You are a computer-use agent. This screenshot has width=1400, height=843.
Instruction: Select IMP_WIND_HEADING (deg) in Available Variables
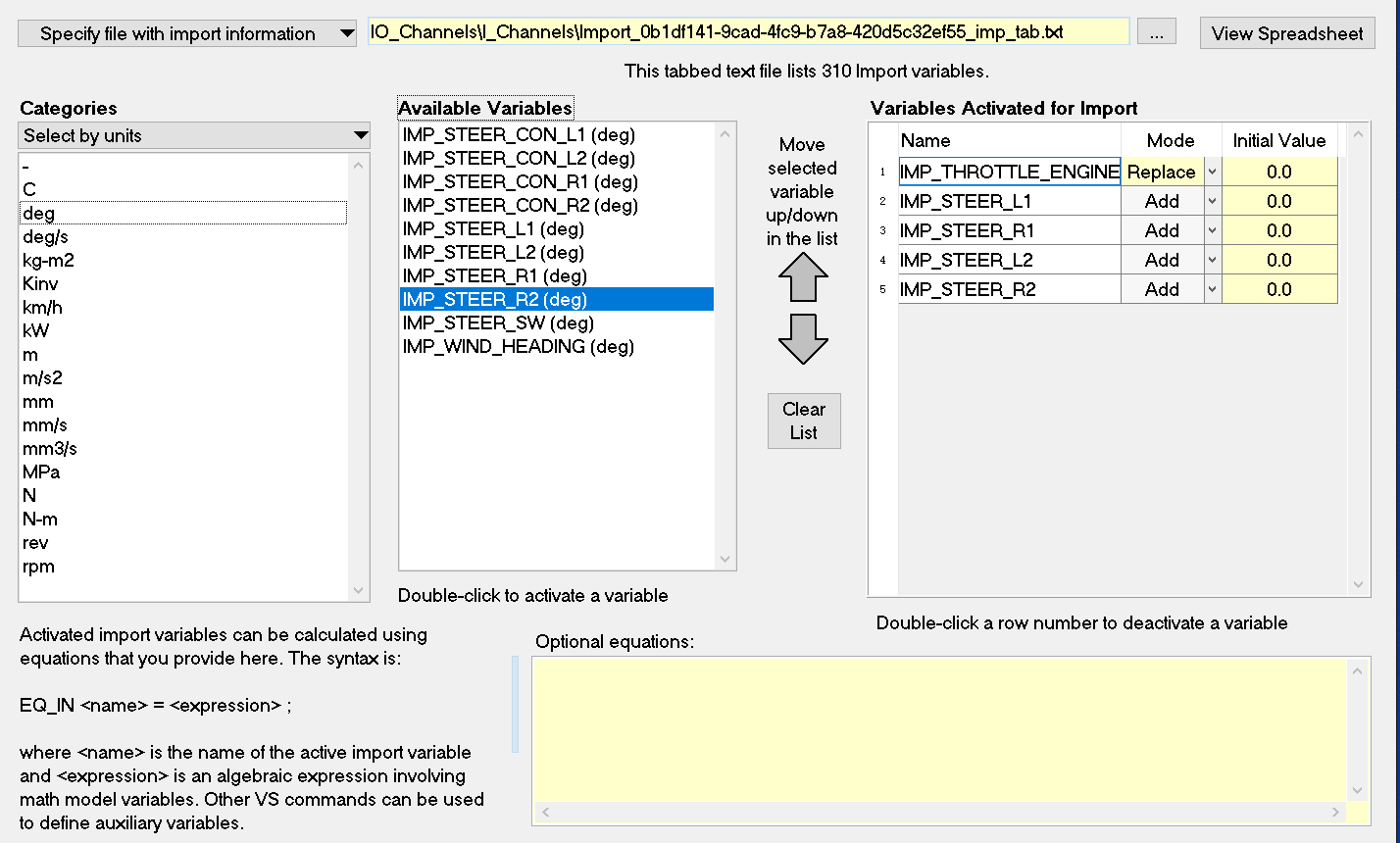(x=557, y=346)
